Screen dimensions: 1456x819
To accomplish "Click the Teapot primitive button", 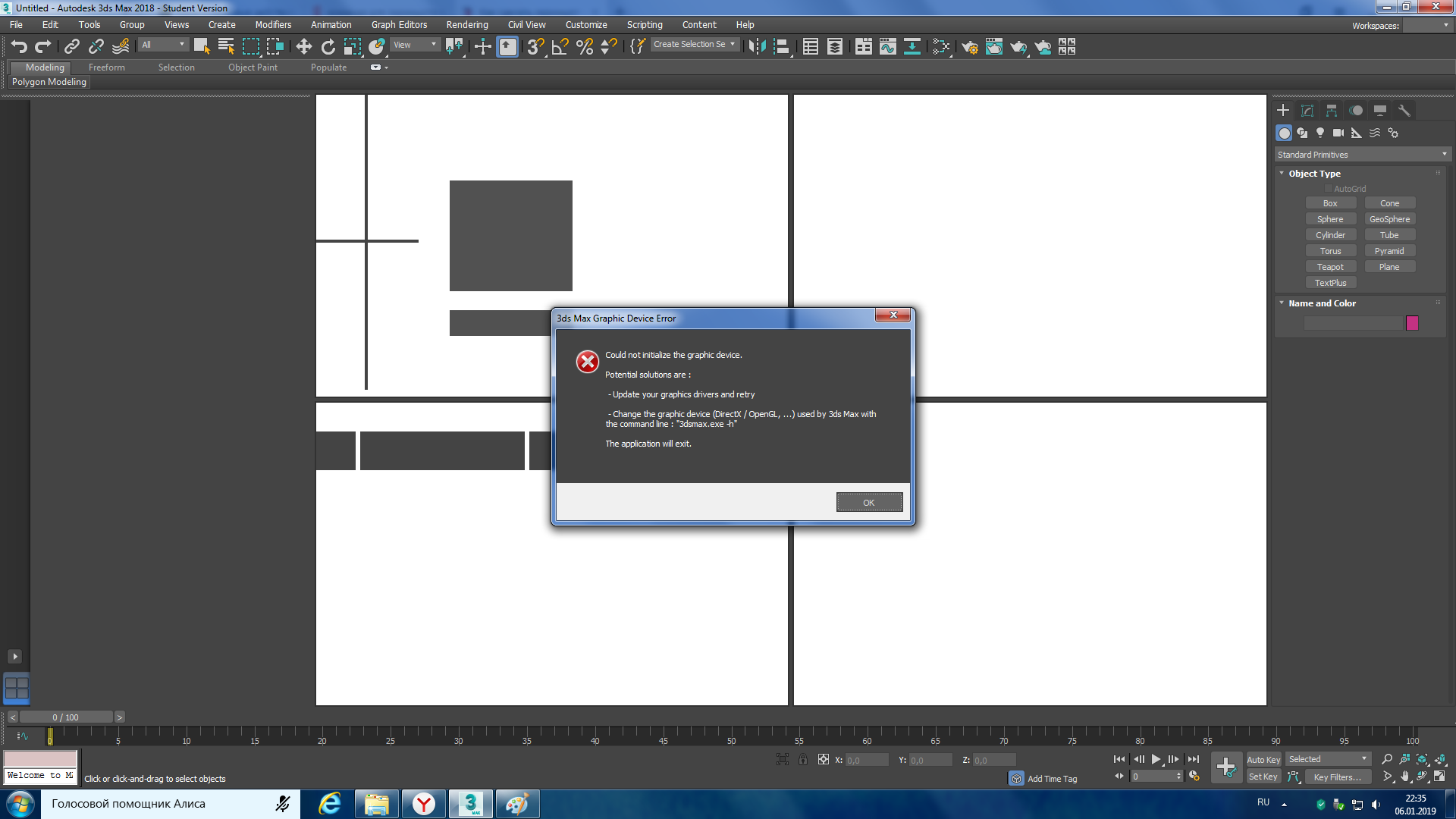I will [x=1330, y=267].
